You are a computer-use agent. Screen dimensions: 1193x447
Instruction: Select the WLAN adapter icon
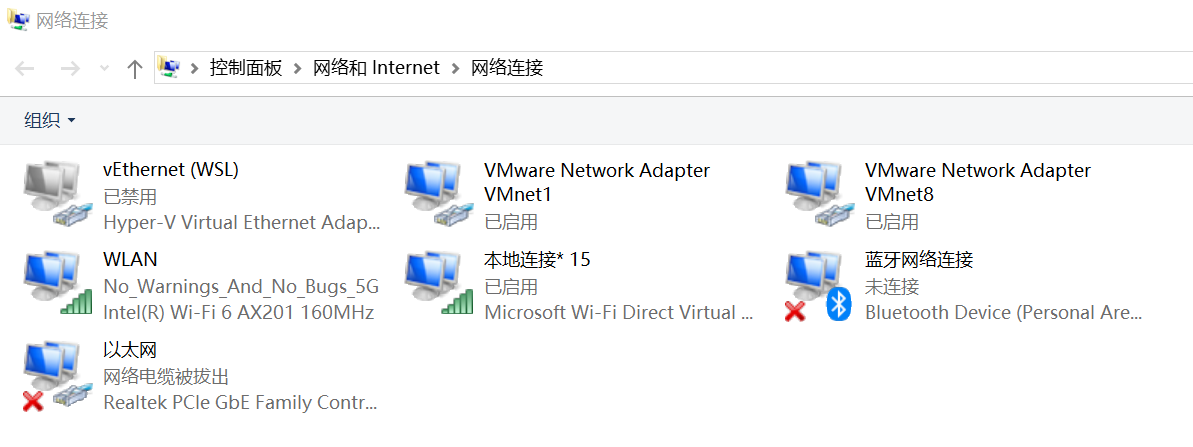(x=52, y=285)
